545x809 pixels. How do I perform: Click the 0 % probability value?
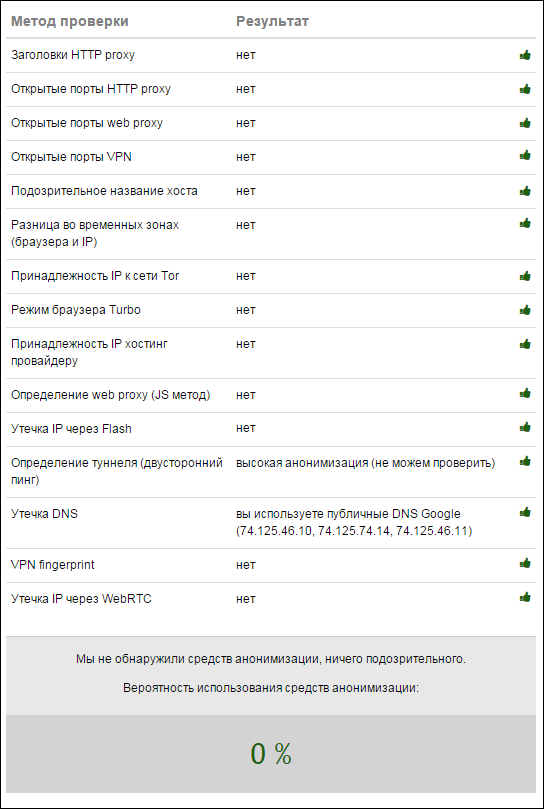coord(271,754)
